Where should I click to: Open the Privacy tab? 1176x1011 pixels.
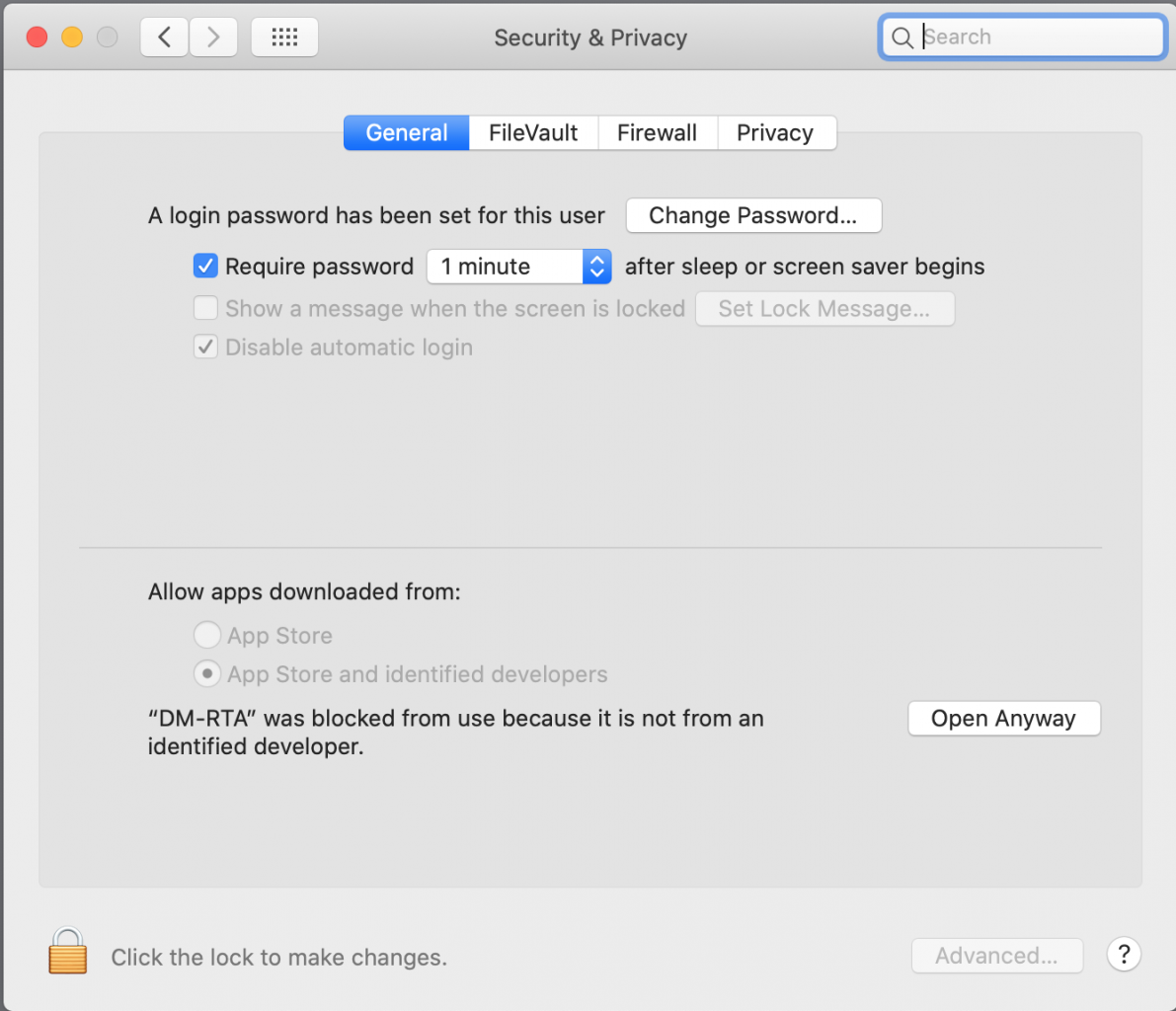[775, 132]
